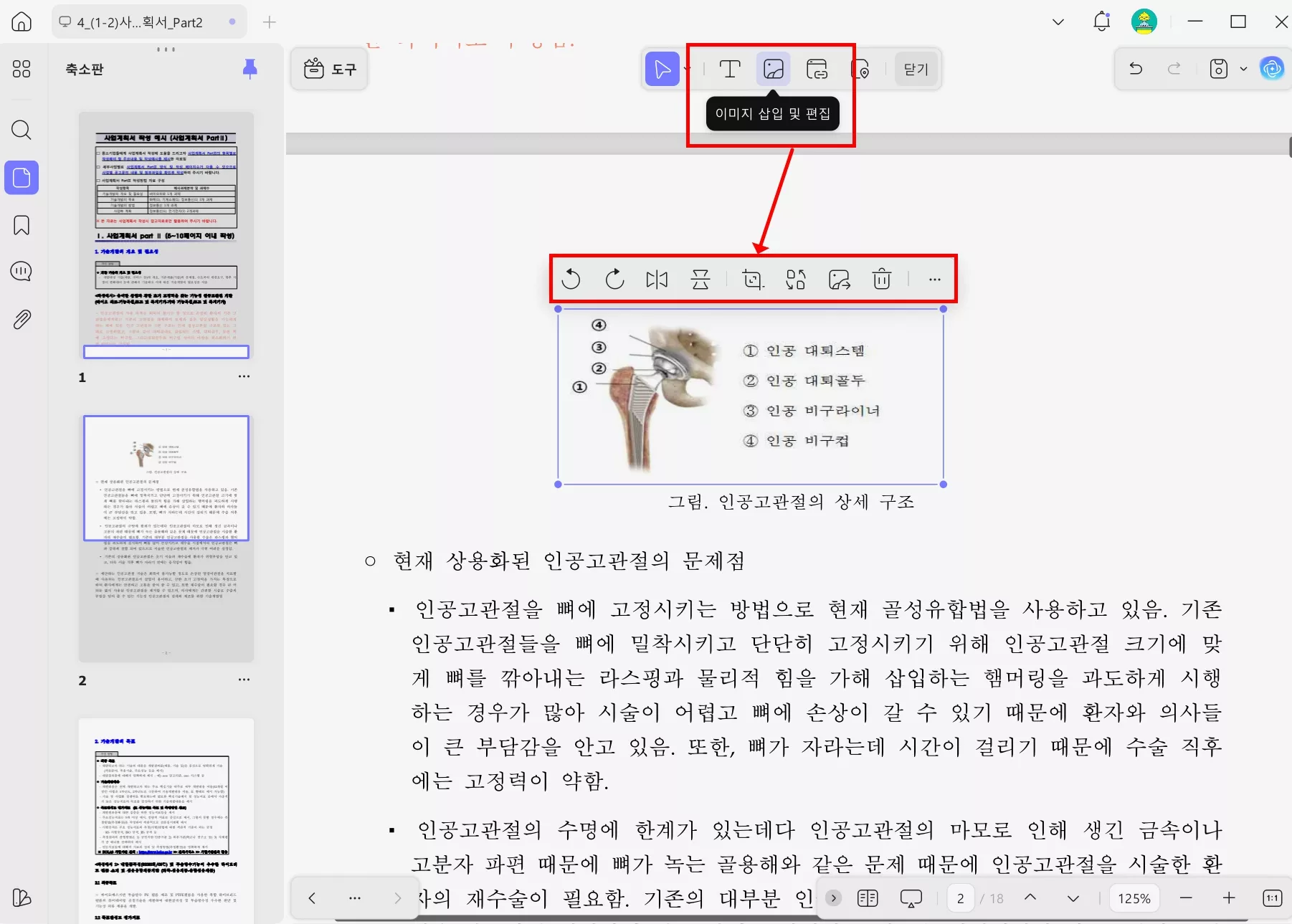Screen dimensions: 1292x924
Task: Crop the selected anatomy image
Action: (752, 280)
